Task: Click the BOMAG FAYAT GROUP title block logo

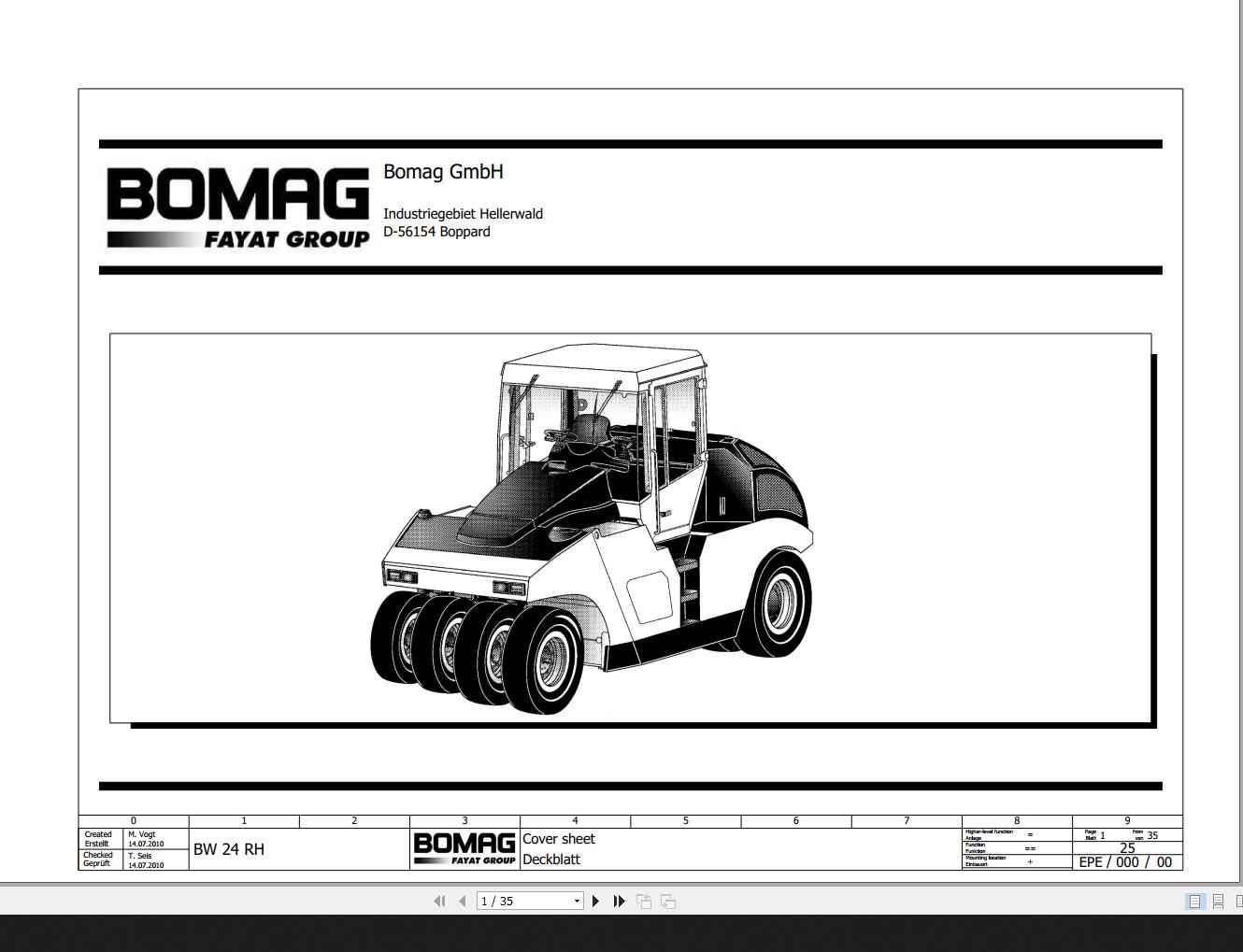Action: [x=464, y=846]
